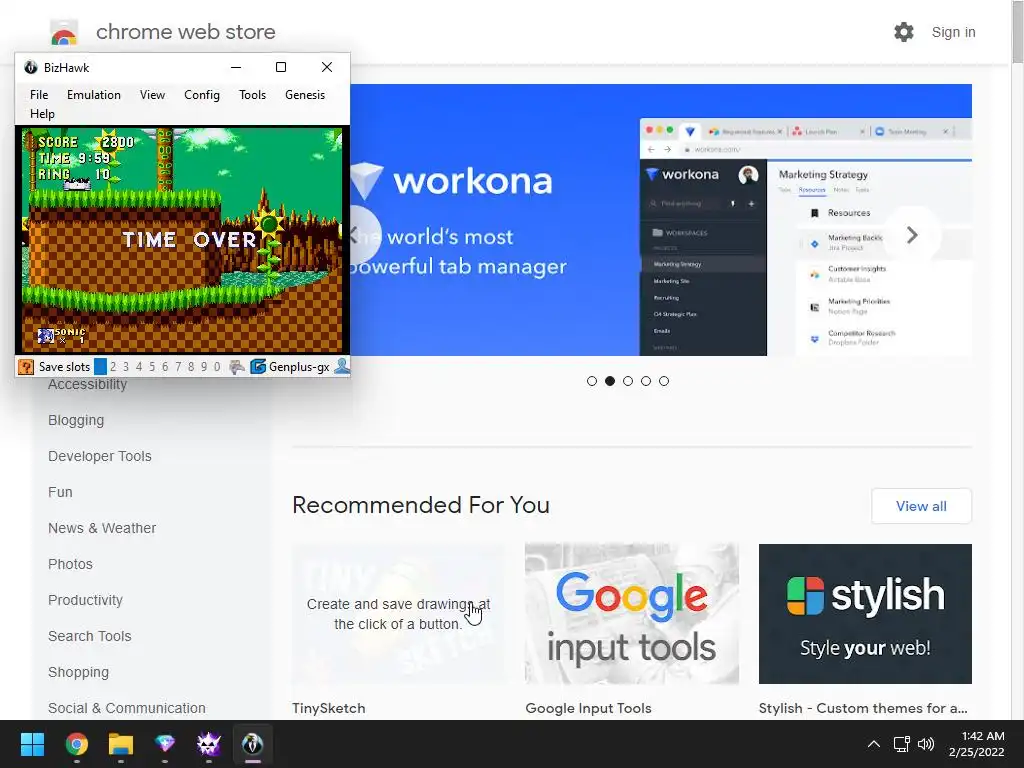Open the Emulation menu in BizHawk
The width and height of the screenshot is (1024, 768).
[x=94, y=95]
